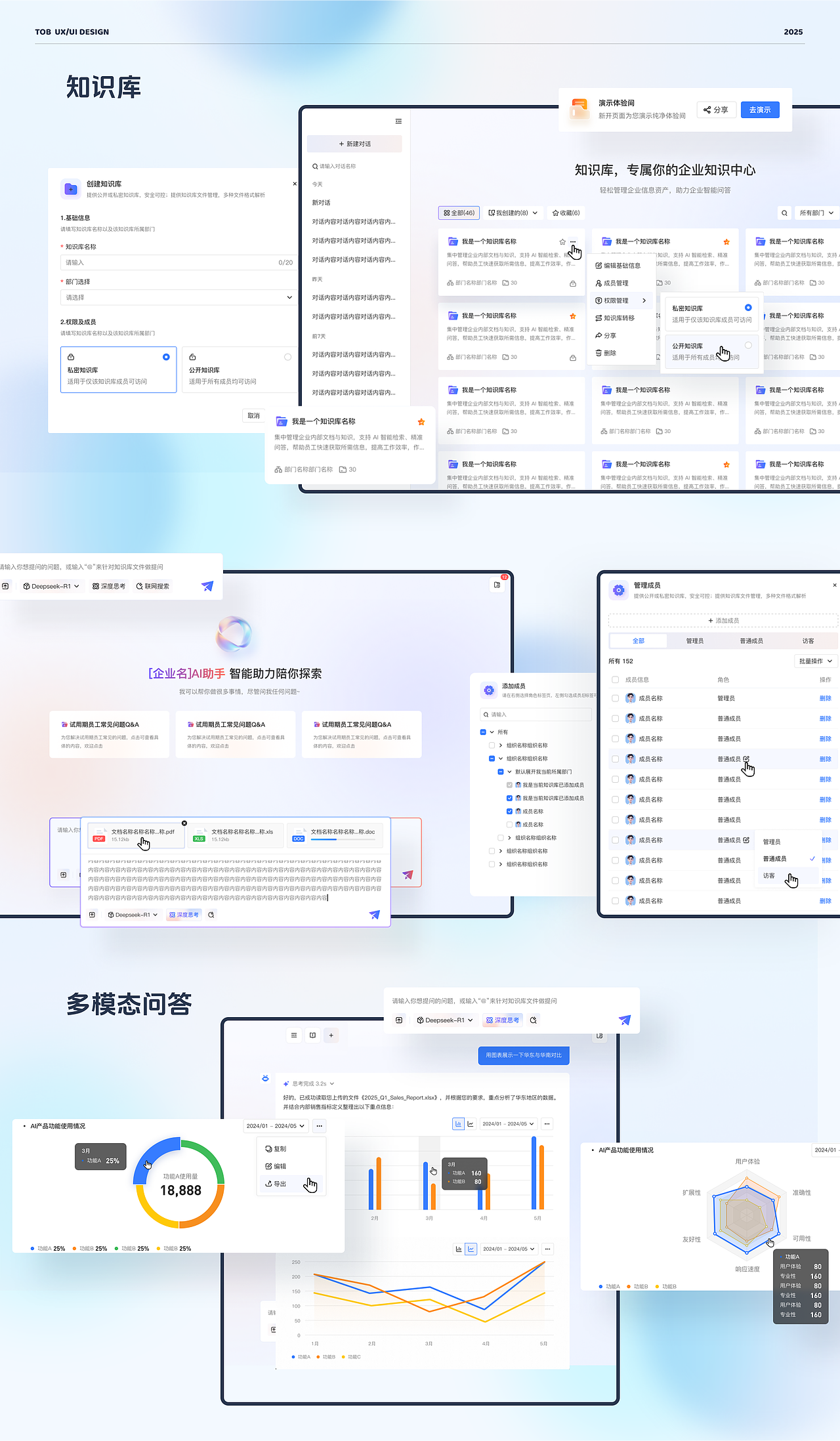Open more (…) icon on the donut chart card
This screenshot has width=840, height=1441.
click(319, 1126)
